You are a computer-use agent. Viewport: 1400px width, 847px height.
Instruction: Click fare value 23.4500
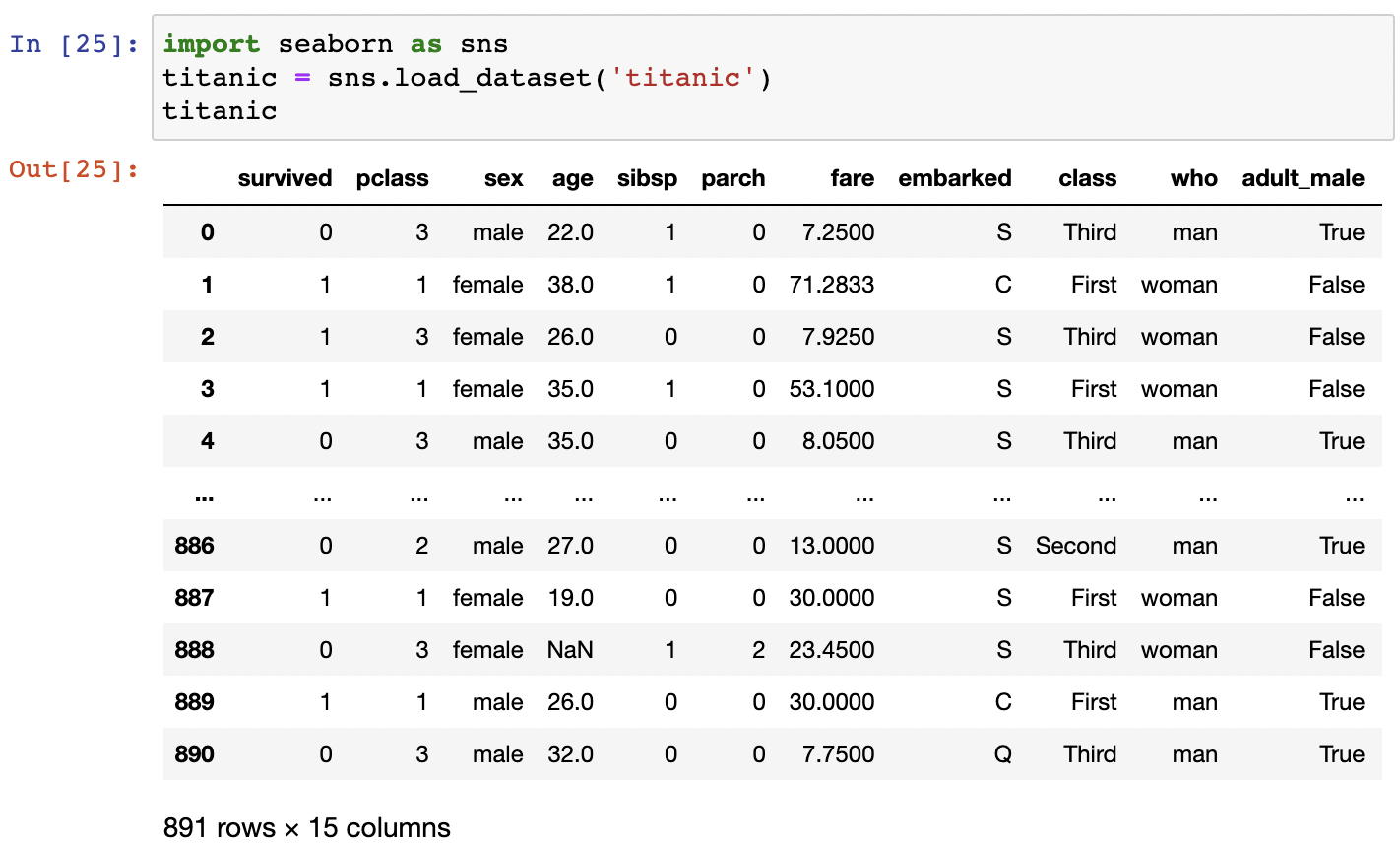pos(832,650)
